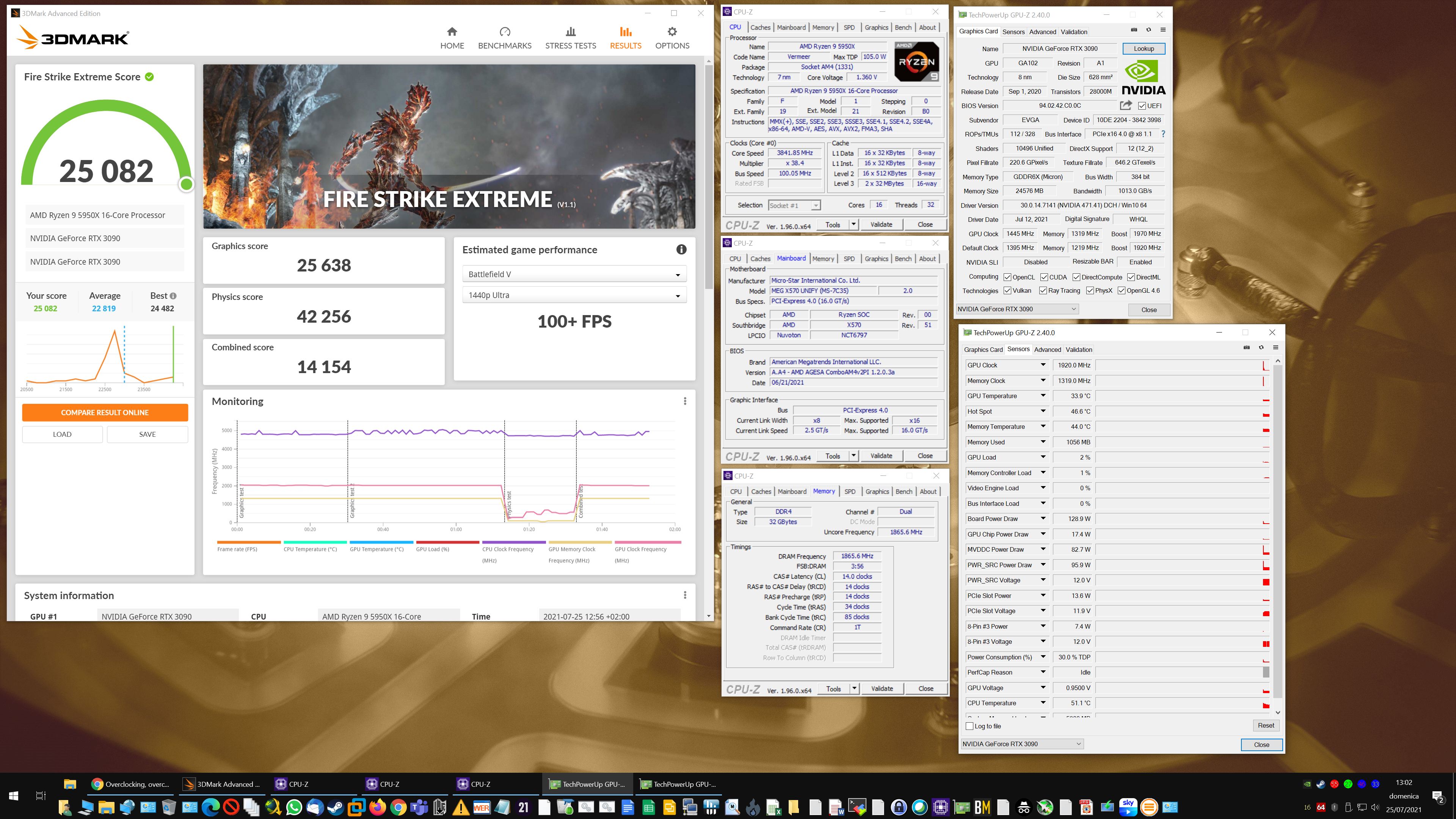Open Monitoring panel three-dot menu
The width and height of the screenshot is (1456, 819).
pos(684,401)
